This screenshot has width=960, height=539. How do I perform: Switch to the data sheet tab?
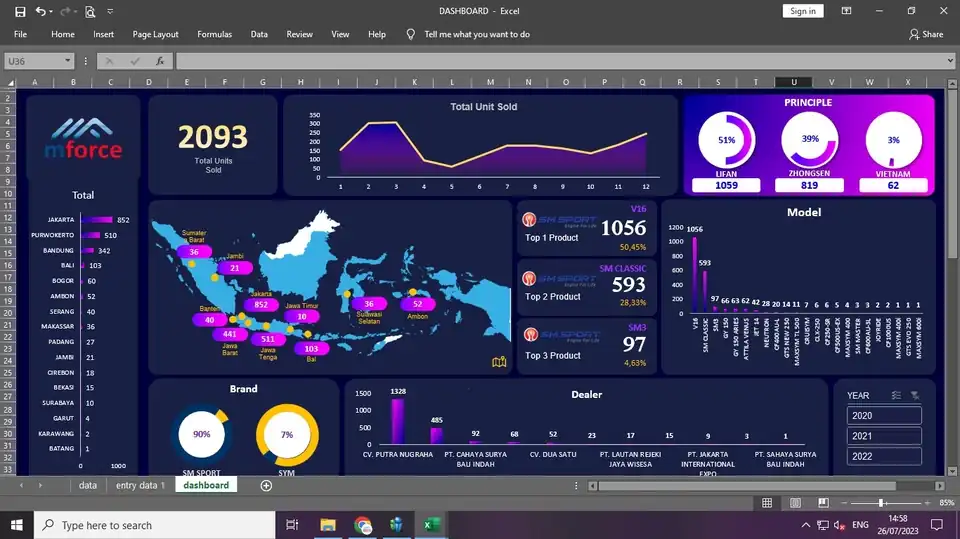tap(88, 485)
